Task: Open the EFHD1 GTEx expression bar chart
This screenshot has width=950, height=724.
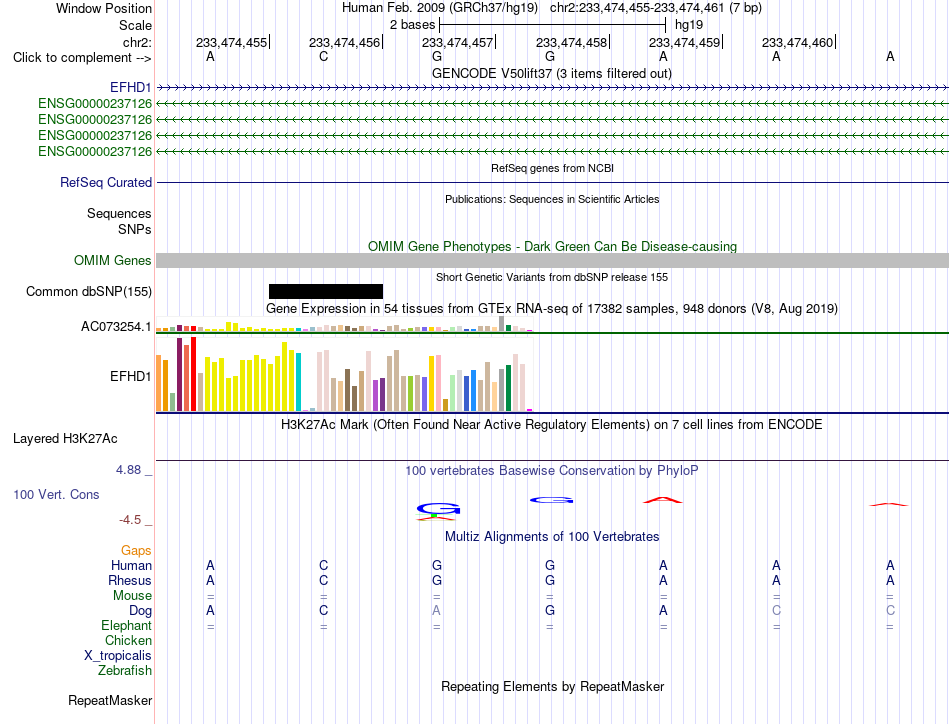Action: pyautogui.click(x=344, y=376)
